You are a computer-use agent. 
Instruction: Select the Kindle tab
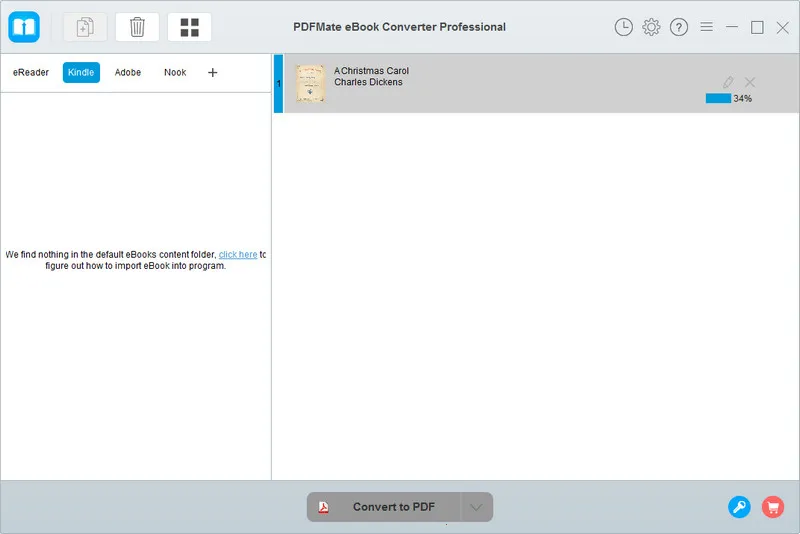81,72
